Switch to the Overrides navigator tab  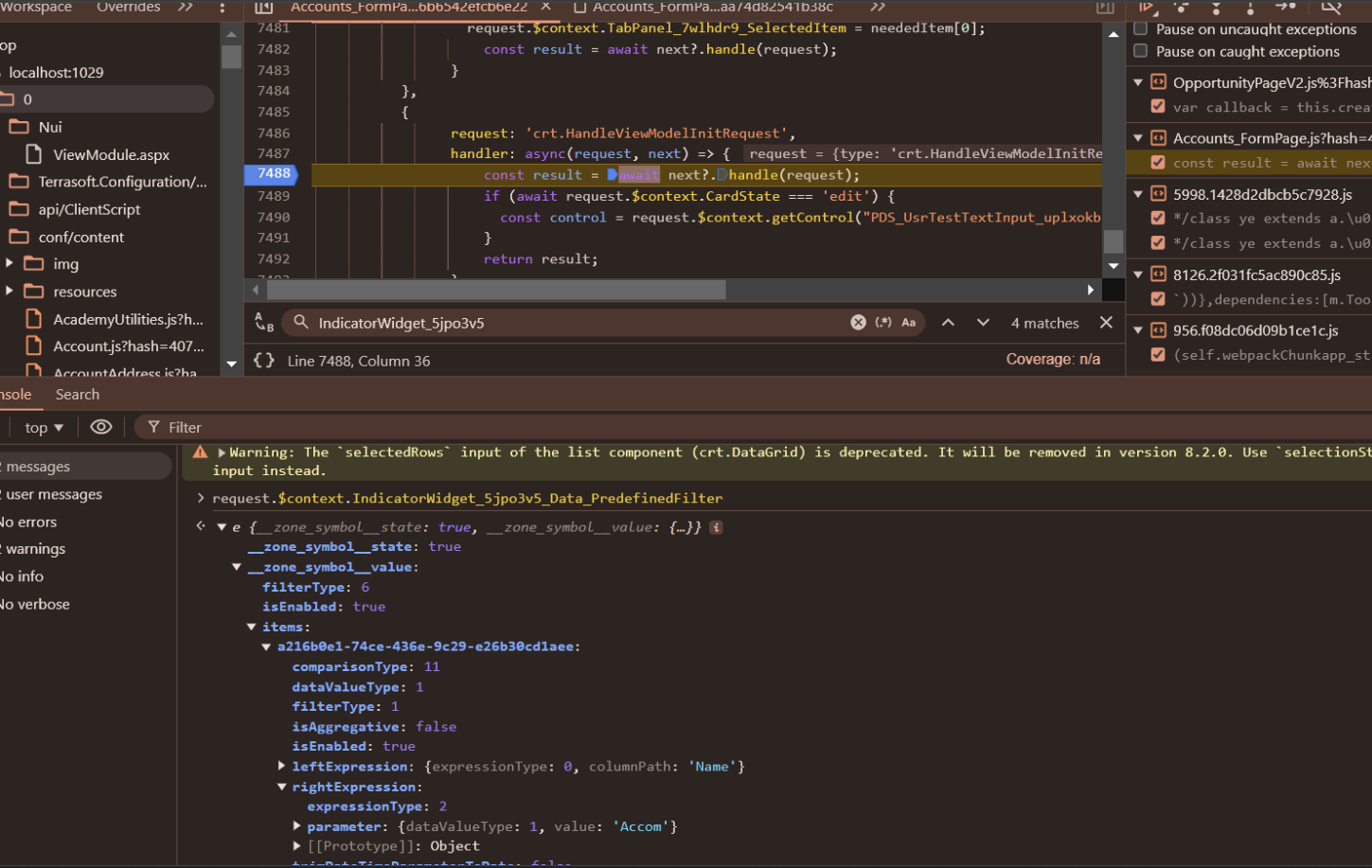click(x=129, y=8)
